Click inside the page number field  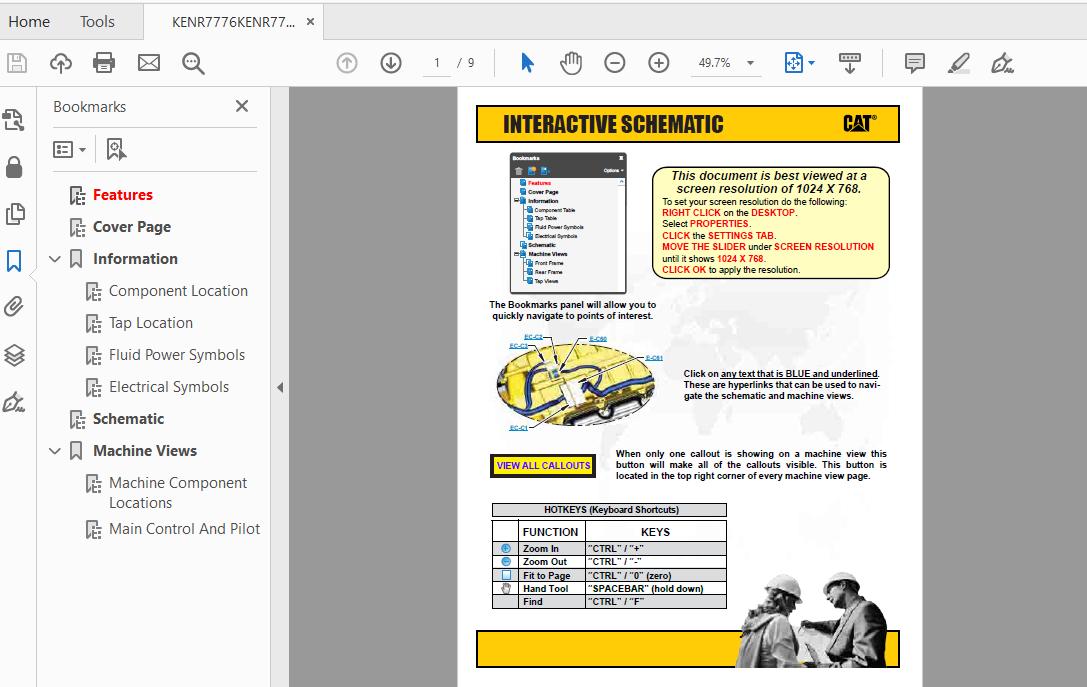(434, 62)
